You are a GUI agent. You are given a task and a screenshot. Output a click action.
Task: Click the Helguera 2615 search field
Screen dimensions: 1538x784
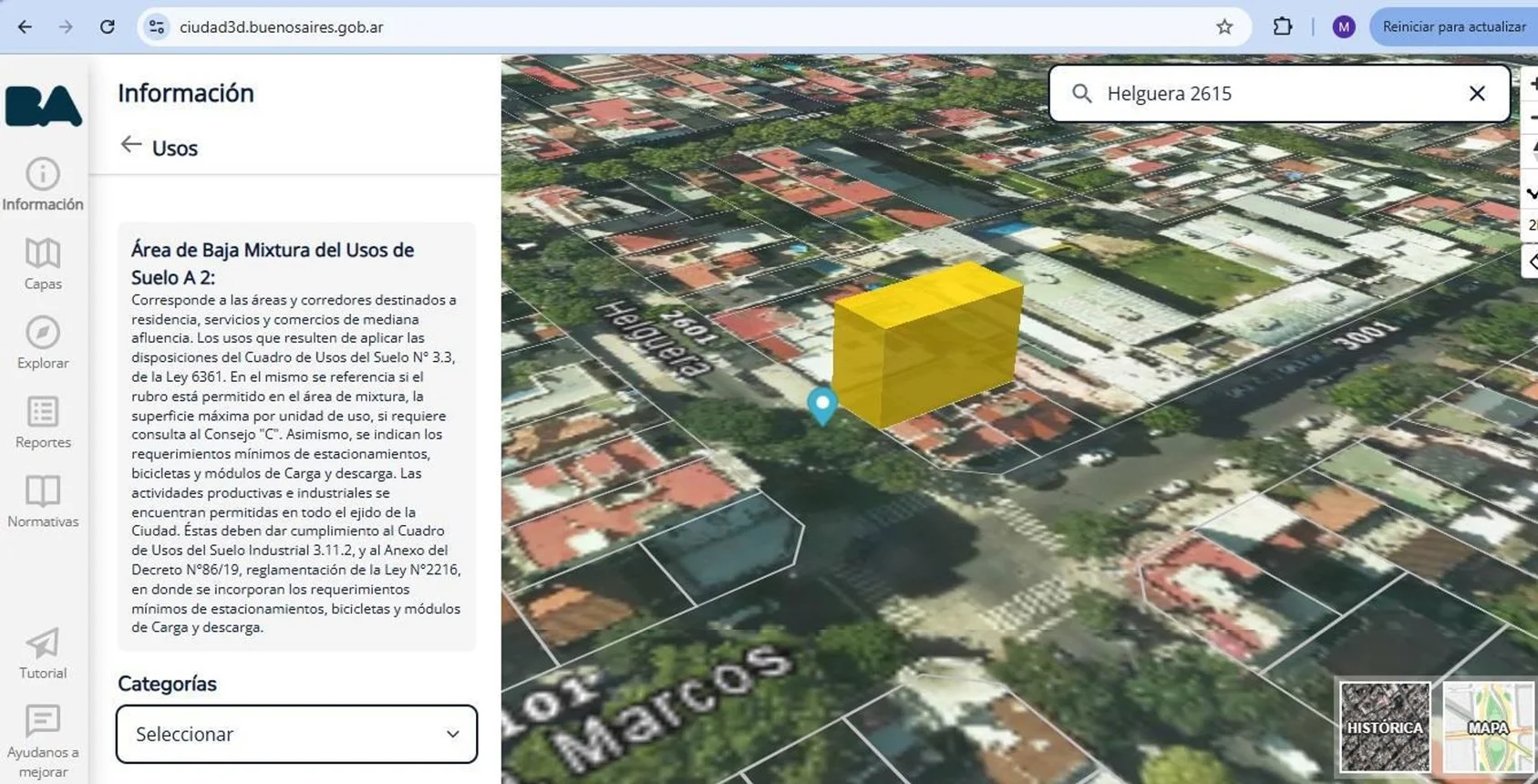(x=1278, y=93)
